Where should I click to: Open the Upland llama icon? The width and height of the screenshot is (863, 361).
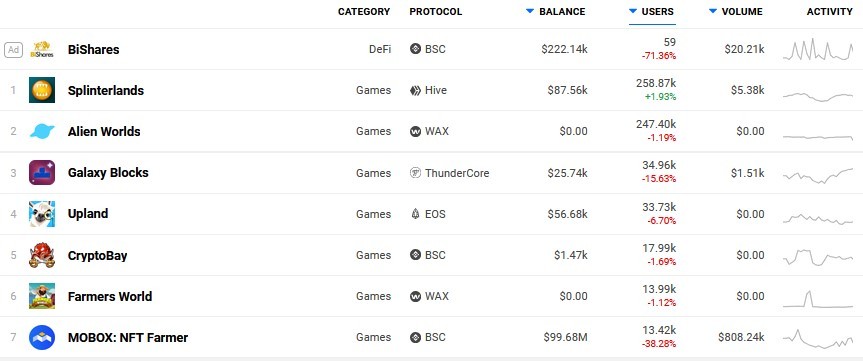(42, 214)
